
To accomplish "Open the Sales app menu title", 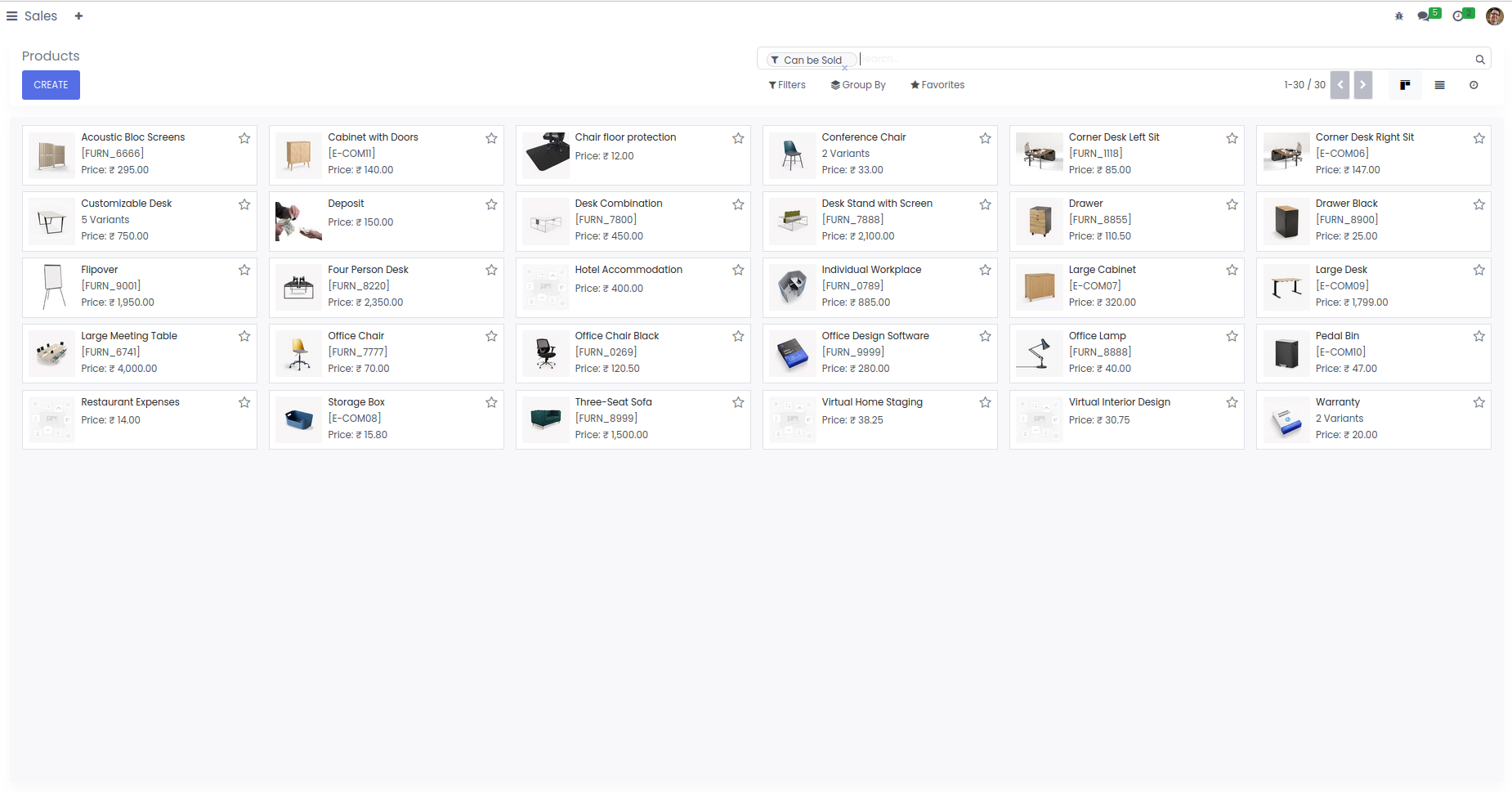I will click(x=41, y=16).
